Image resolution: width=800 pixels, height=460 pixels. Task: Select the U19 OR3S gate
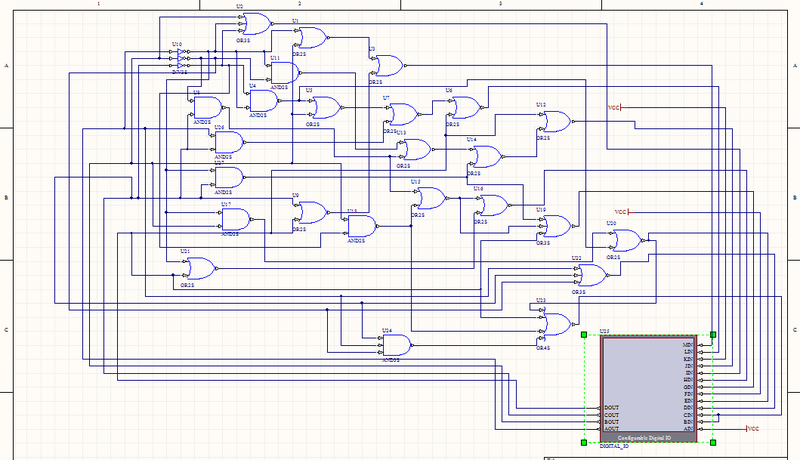pyautogui.click(x=555, y=227)
